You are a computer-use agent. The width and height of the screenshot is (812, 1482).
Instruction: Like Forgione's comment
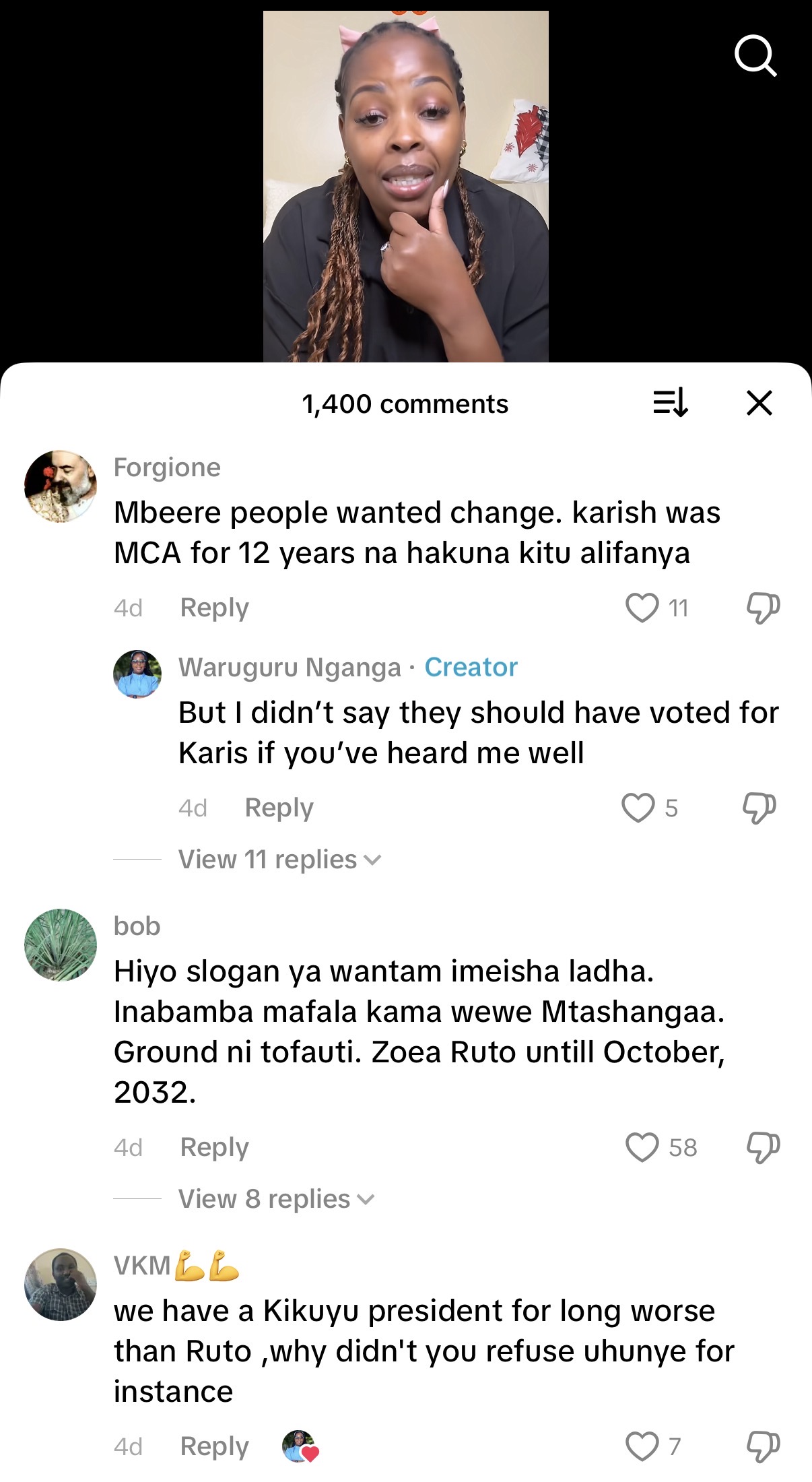[x=642, y=608]
